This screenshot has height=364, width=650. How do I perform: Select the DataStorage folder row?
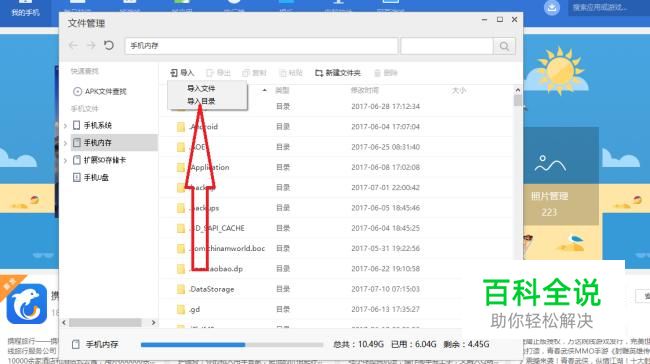point(336,289)
